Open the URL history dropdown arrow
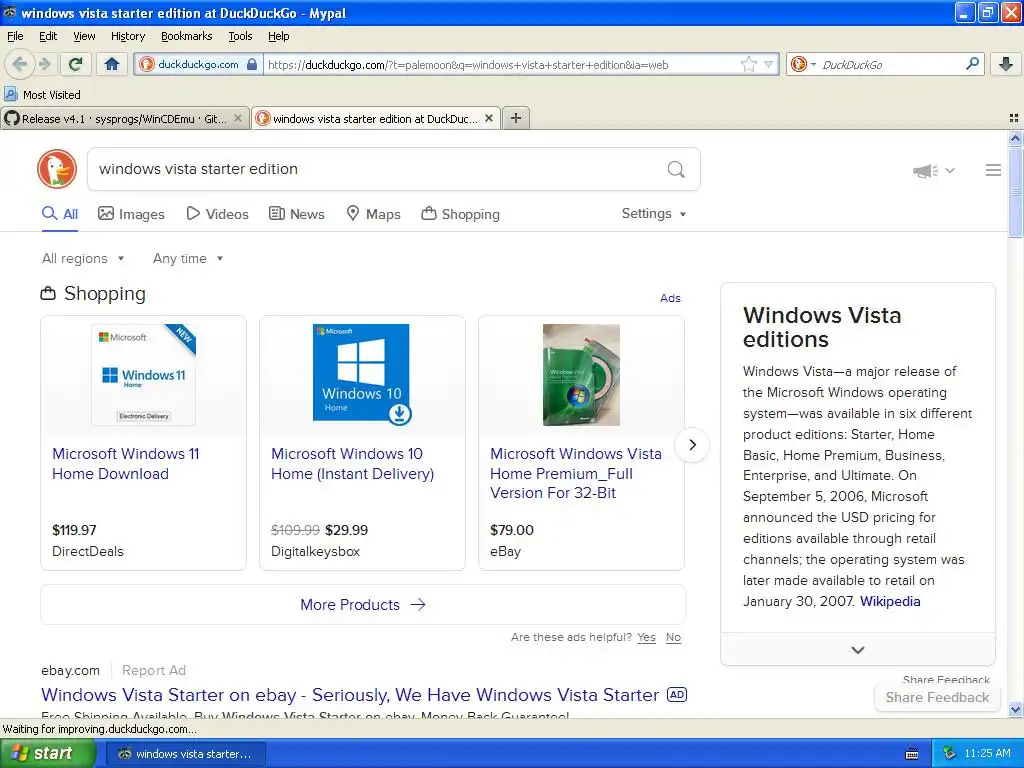The width and height of the screenshot is (1024, 768). (x=768, y=64)
